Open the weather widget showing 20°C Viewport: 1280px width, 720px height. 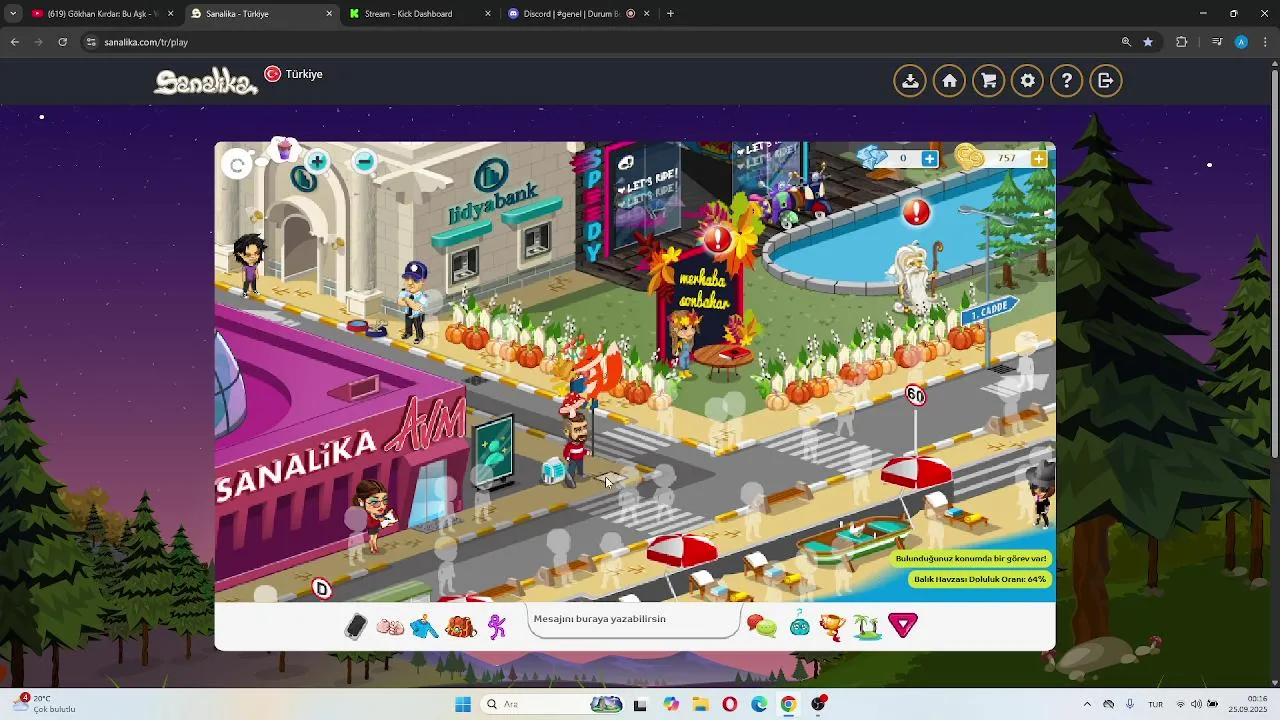pyautogui.click(x=45, y=704)
